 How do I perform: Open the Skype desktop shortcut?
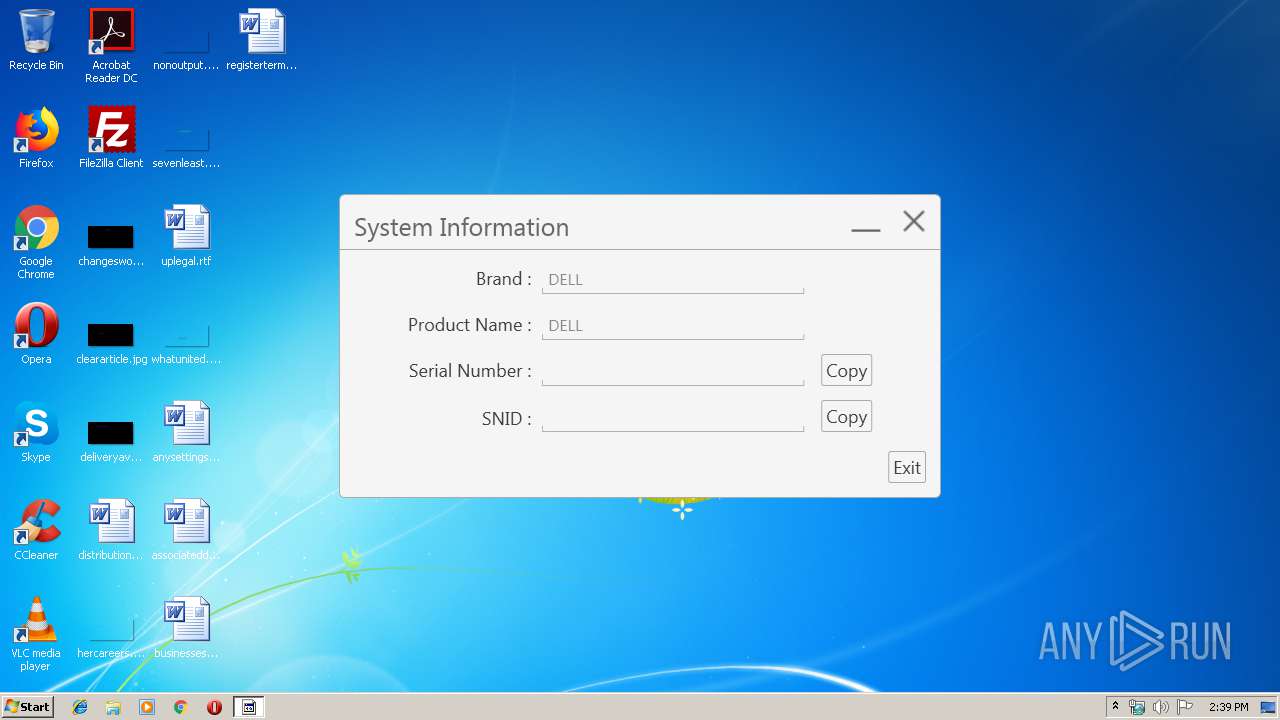[36, 433]
